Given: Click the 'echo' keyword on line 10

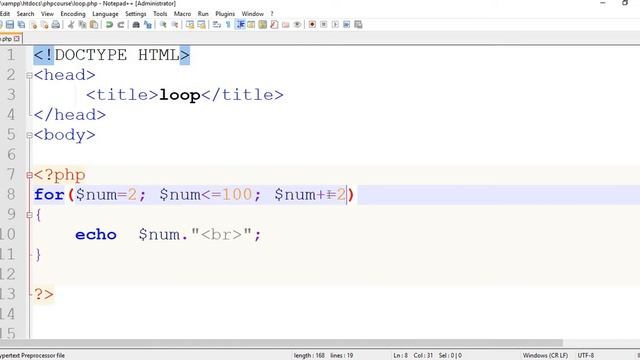Looking at the screenshot, I should pyautogui.click(x=96, y=235).
